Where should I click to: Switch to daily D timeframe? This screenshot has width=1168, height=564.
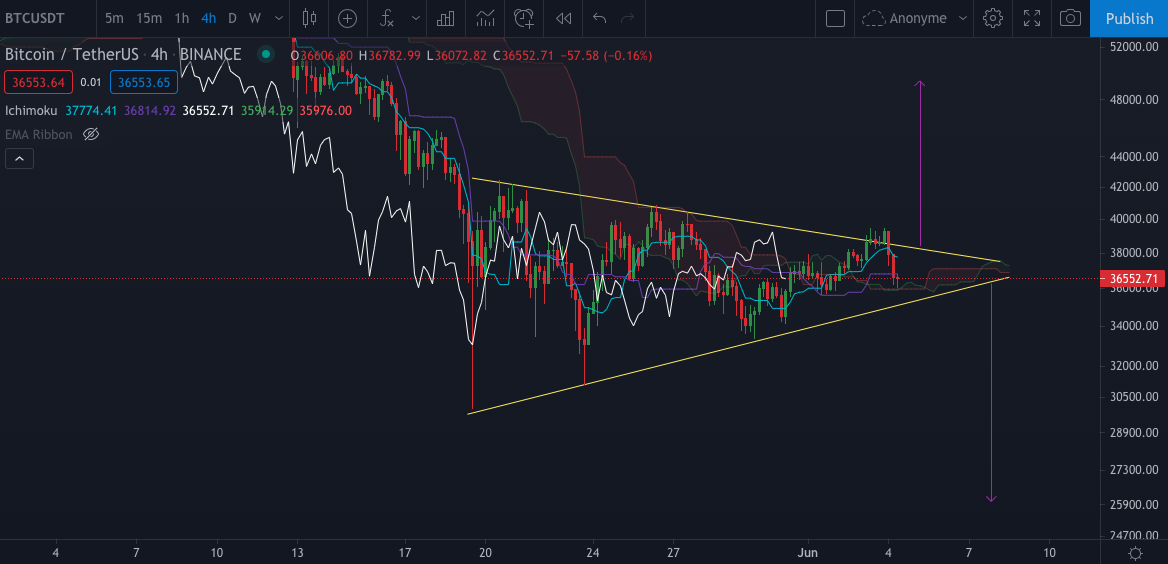232,18
